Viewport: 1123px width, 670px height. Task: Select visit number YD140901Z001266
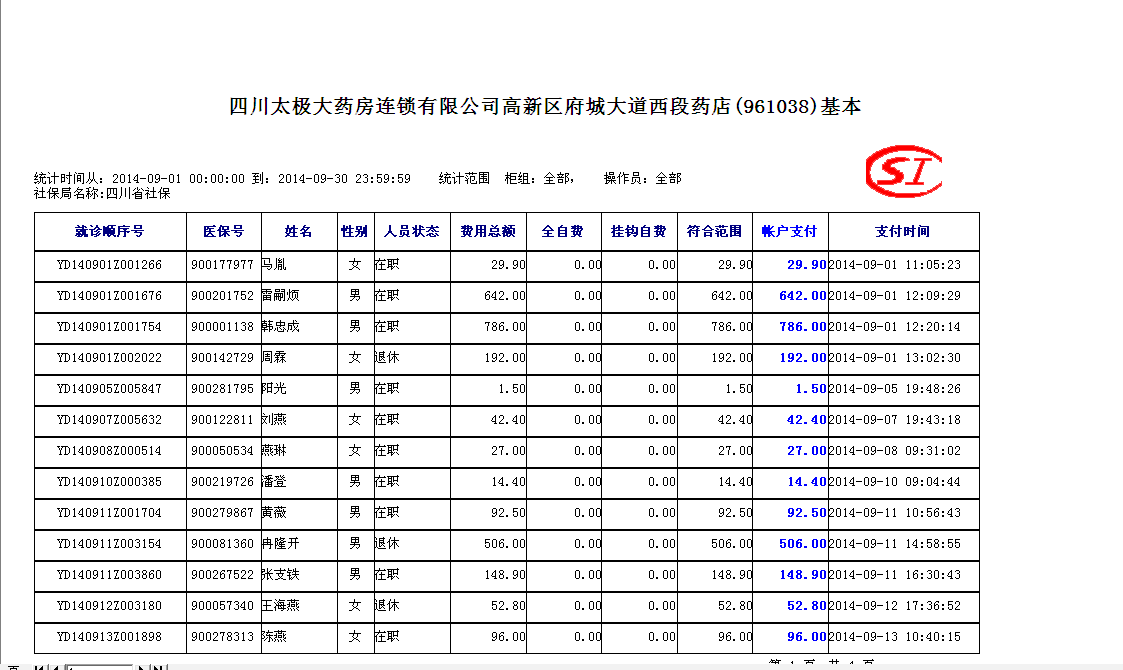110,265
